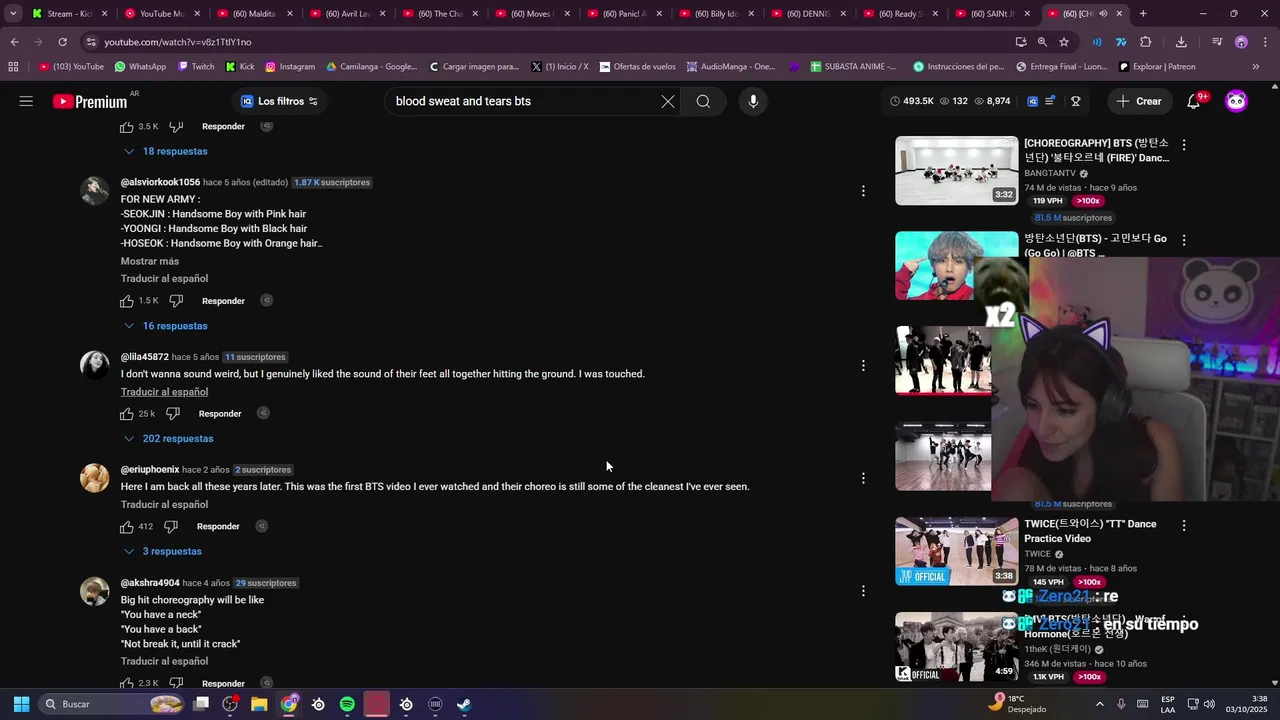1280x720 pixels.
Task: Open the YouTube hamburger guide menu
Action: (26, 101)
